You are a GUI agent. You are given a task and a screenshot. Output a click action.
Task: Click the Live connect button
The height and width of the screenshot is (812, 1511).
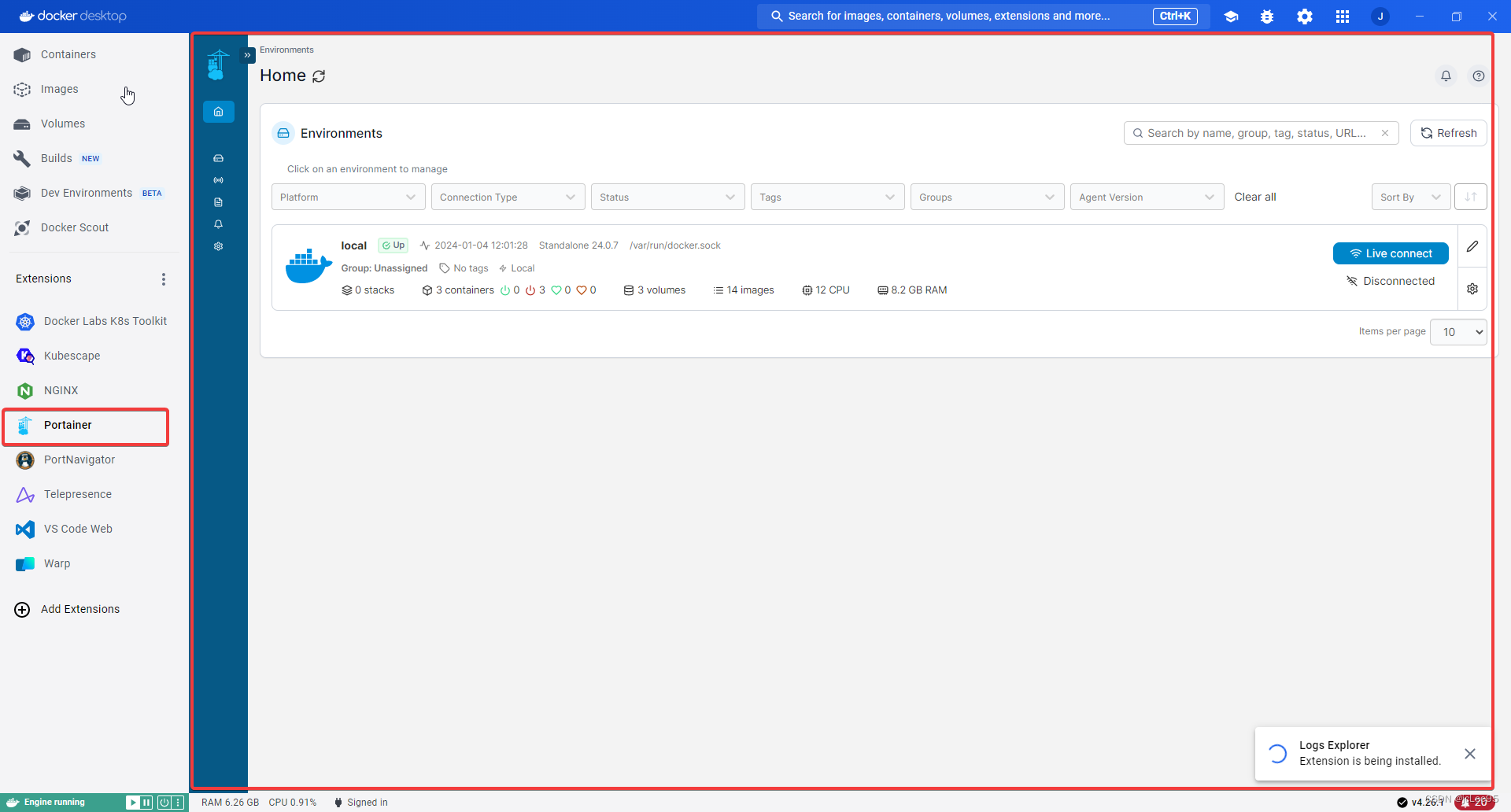1391,253
